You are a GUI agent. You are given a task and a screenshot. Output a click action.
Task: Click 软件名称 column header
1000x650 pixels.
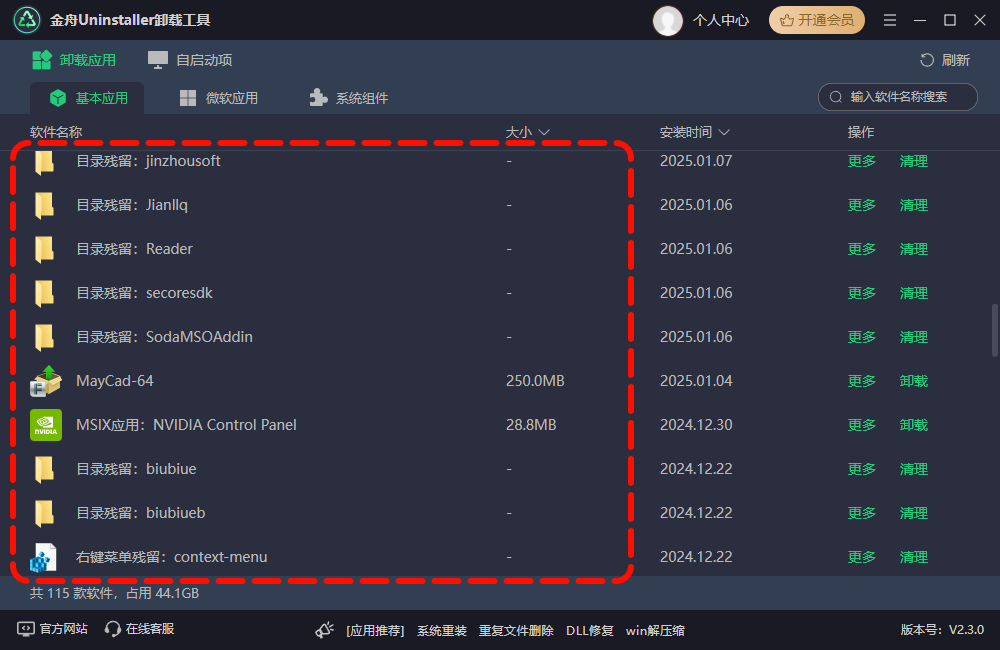[x=56, y=132]
